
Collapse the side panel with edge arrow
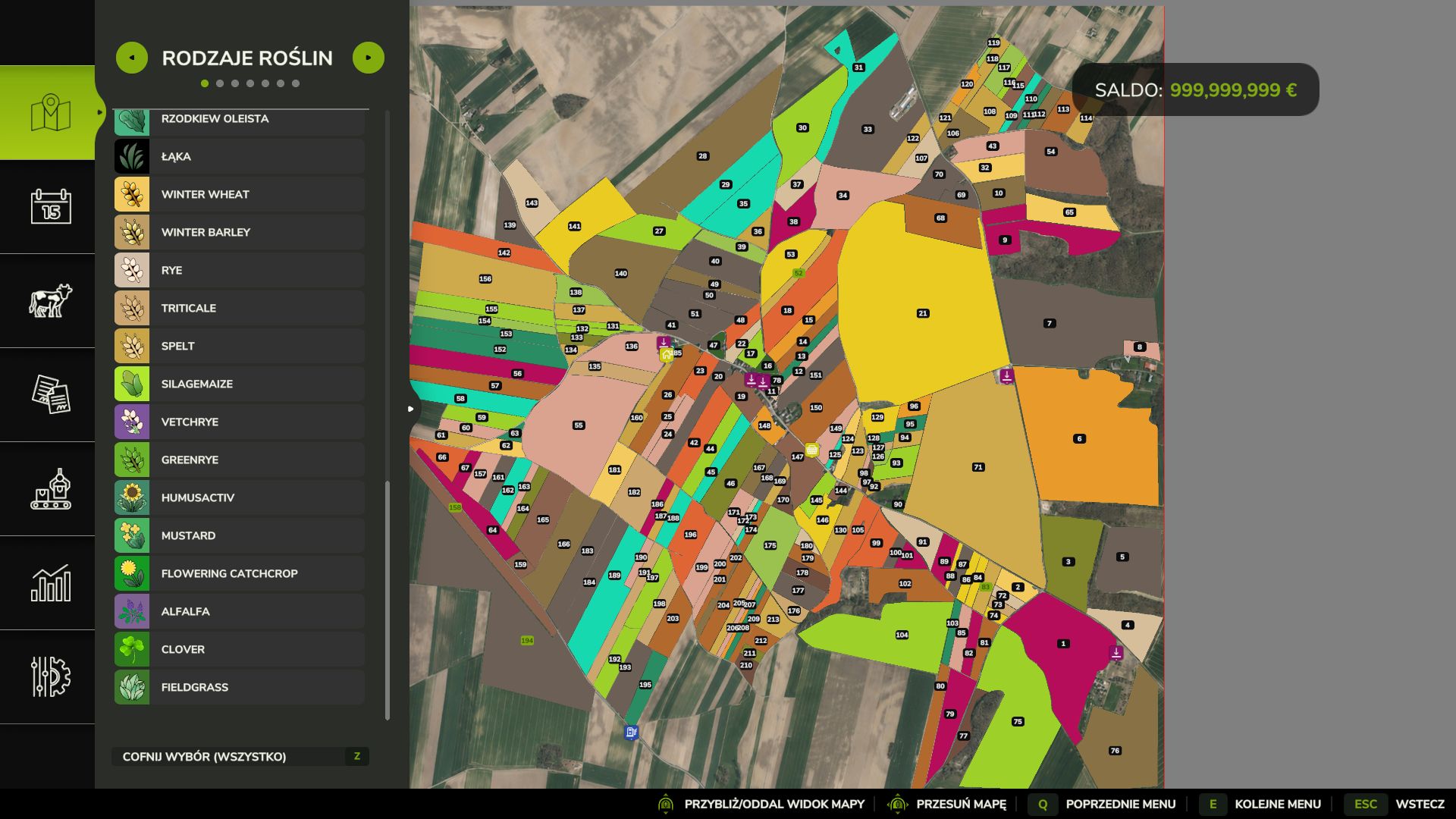point(411,409)
